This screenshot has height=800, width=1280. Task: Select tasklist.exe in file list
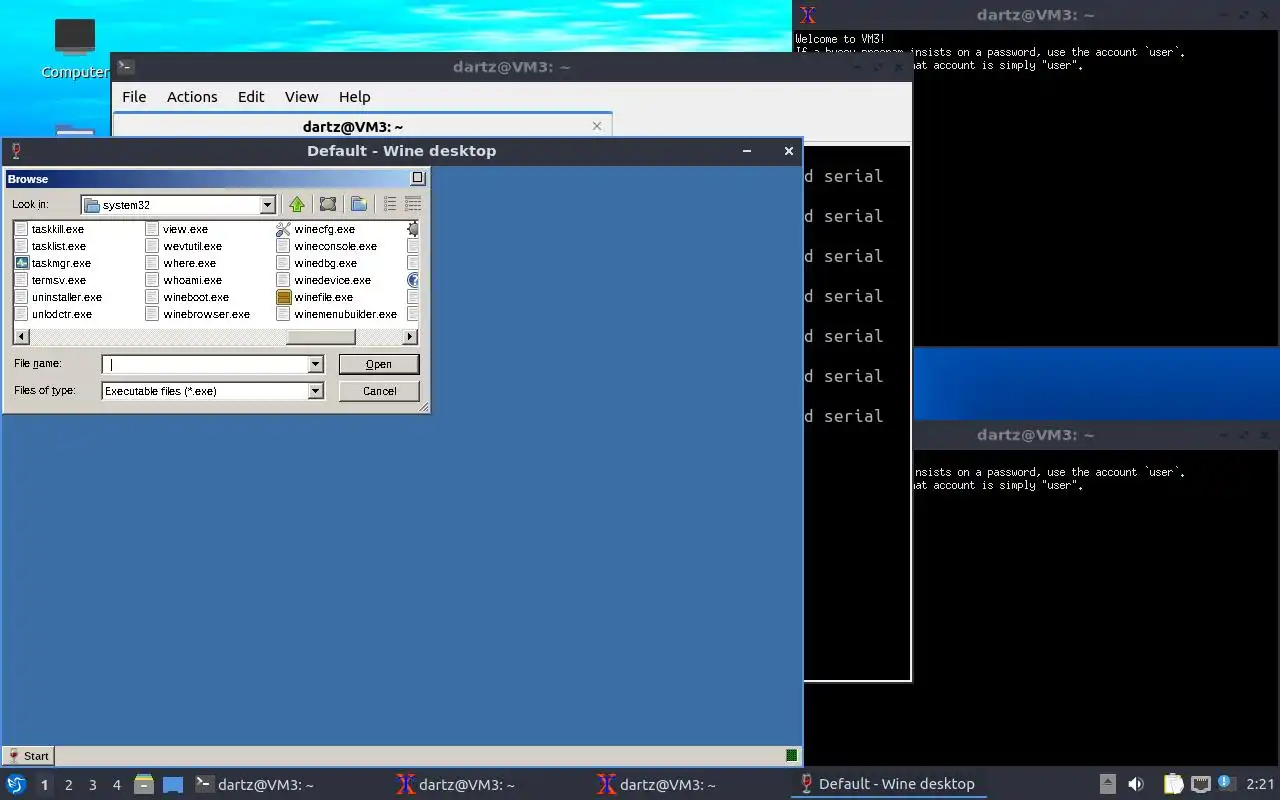[58, 246]
